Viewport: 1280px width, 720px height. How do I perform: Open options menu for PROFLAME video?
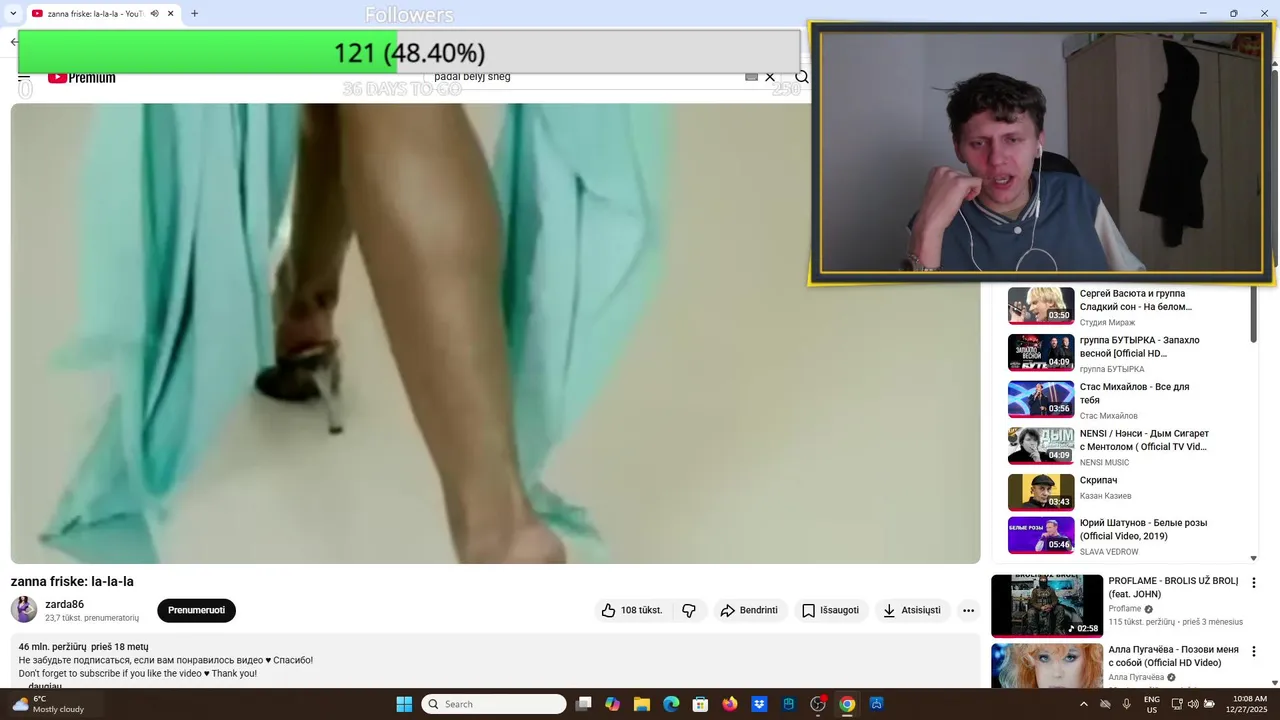(1254, 583)
